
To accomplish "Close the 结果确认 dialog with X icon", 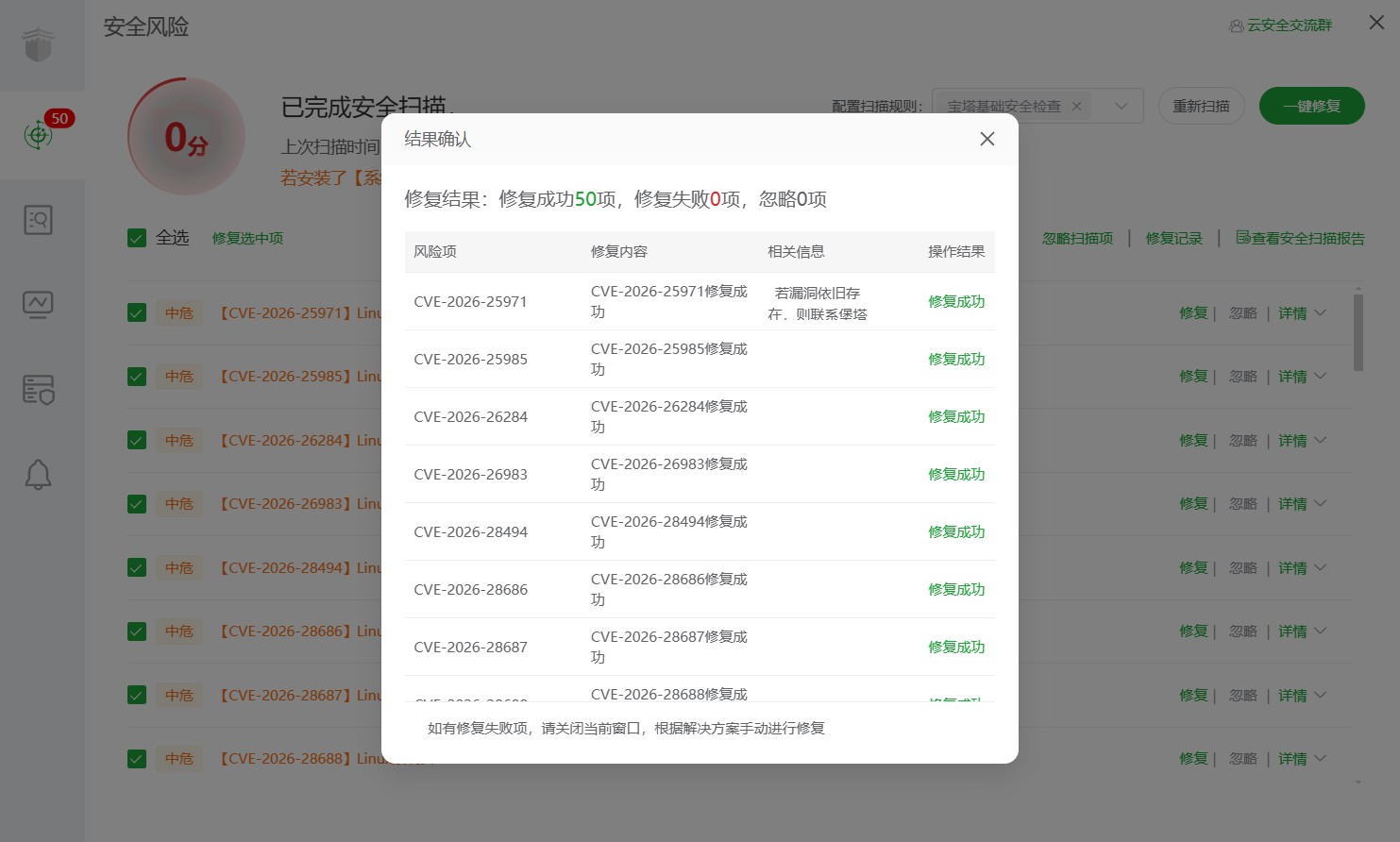I will pos(987,139).
